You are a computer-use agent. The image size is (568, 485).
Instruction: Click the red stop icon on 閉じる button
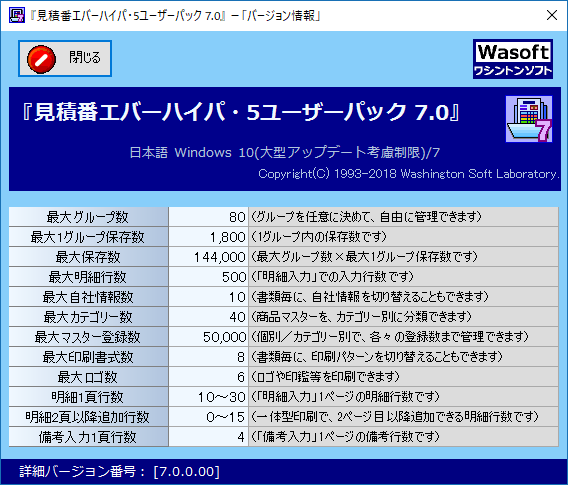click(x=41, y=59)
